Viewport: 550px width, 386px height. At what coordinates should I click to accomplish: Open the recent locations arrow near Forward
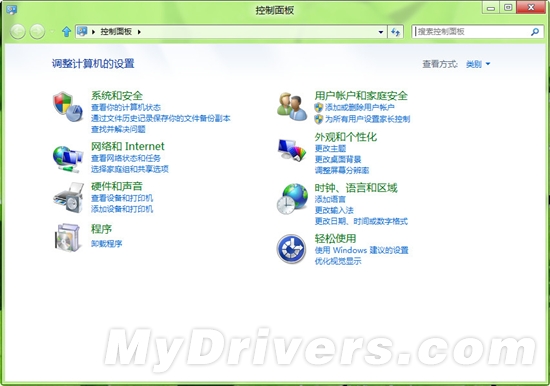tap(52, 32)
